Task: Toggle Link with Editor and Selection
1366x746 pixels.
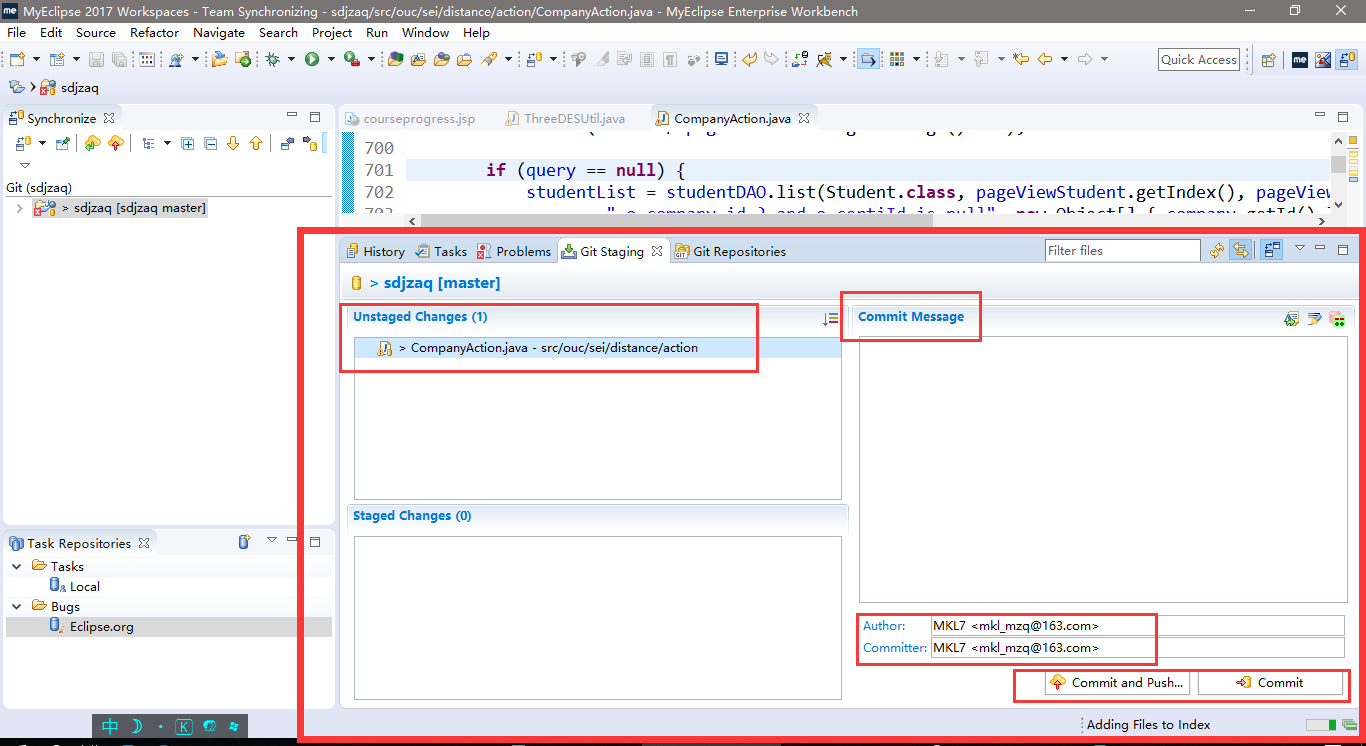Action: pyautogui.click(x=1239, y=251)
